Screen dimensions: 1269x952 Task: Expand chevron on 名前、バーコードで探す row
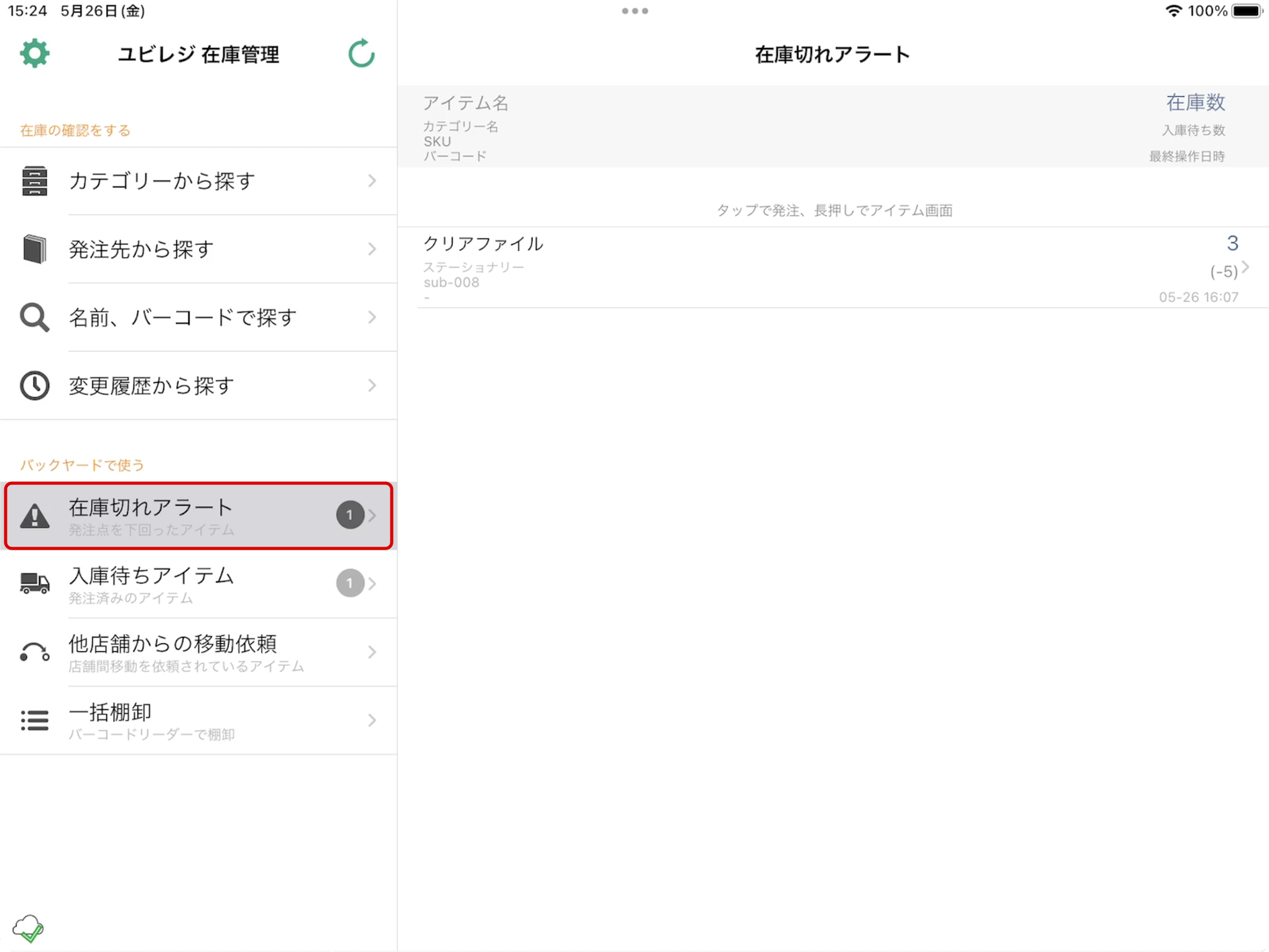point(372,317)
